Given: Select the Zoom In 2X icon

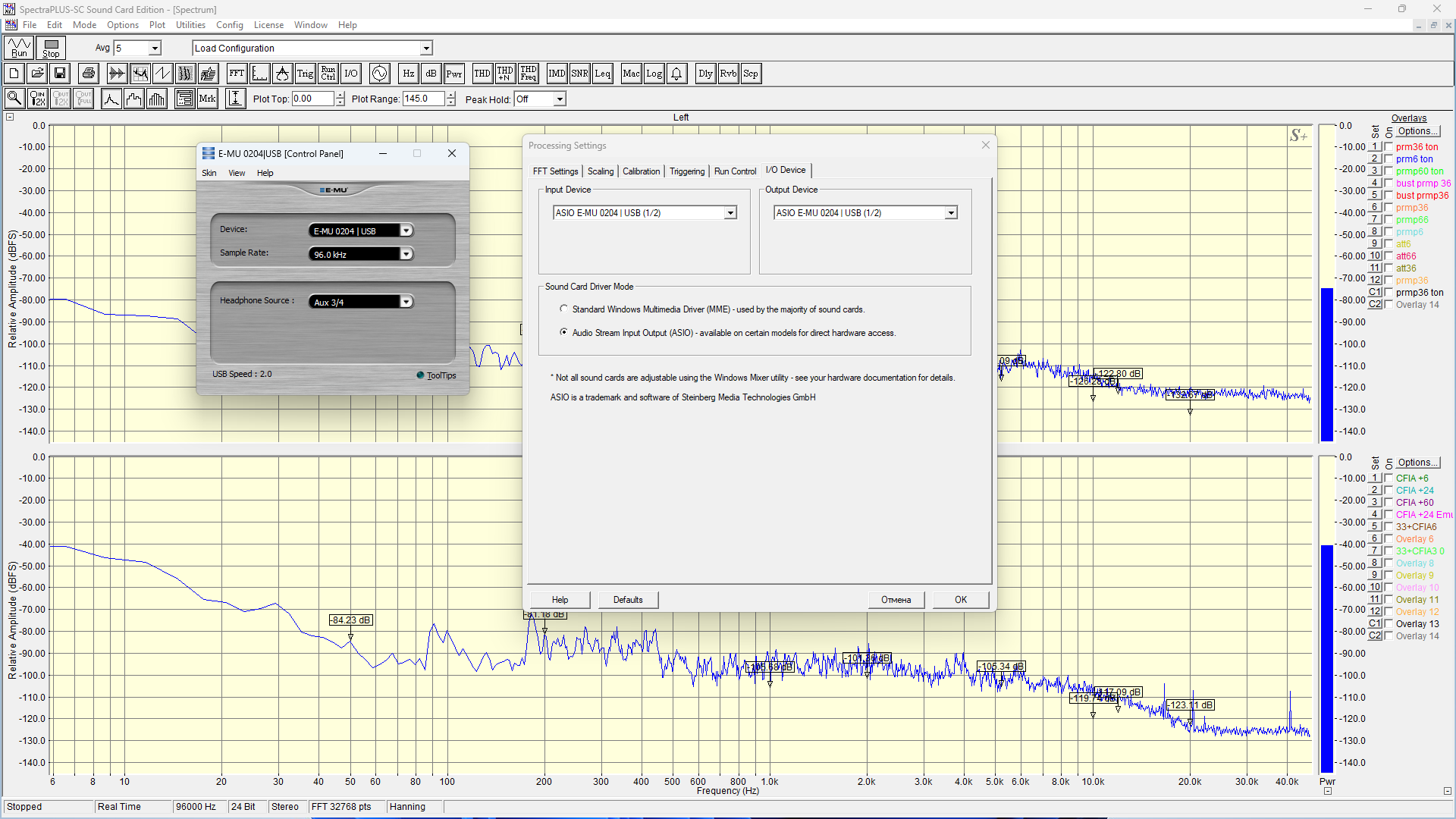Looking at the screenshot, I should [37, 99].
